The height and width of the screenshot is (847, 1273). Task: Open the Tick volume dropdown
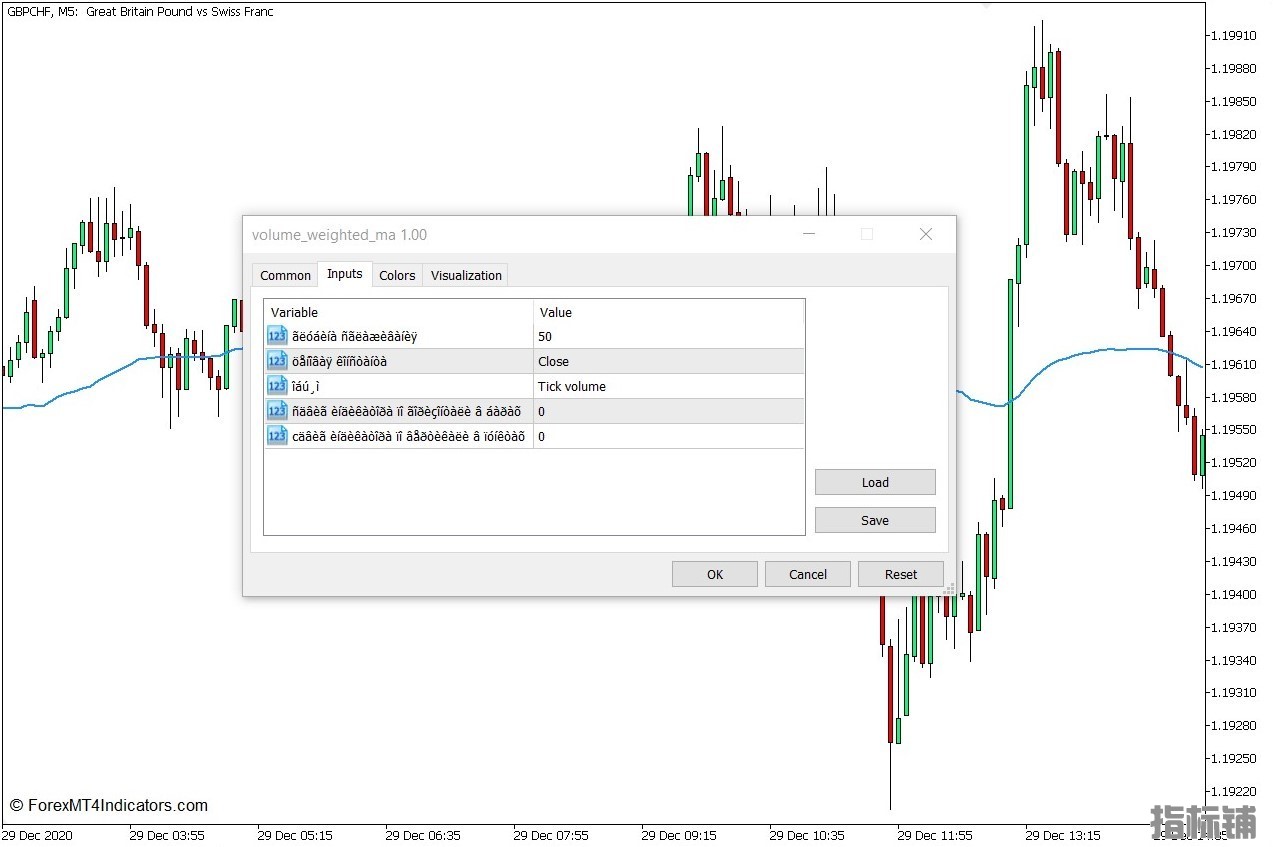[668, 387]
